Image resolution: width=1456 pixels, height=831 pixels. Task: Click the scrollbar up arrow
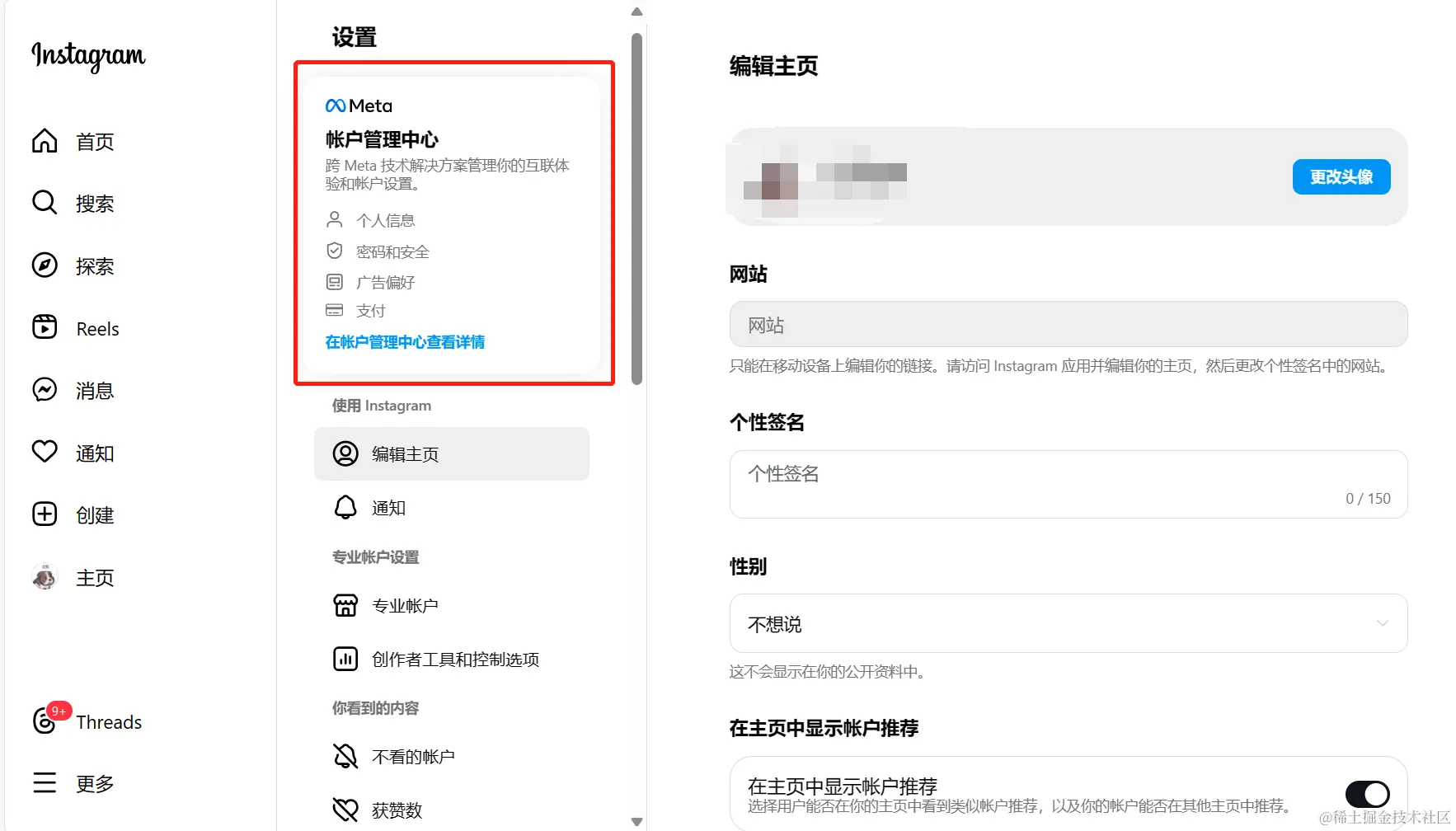coord(636,12)
